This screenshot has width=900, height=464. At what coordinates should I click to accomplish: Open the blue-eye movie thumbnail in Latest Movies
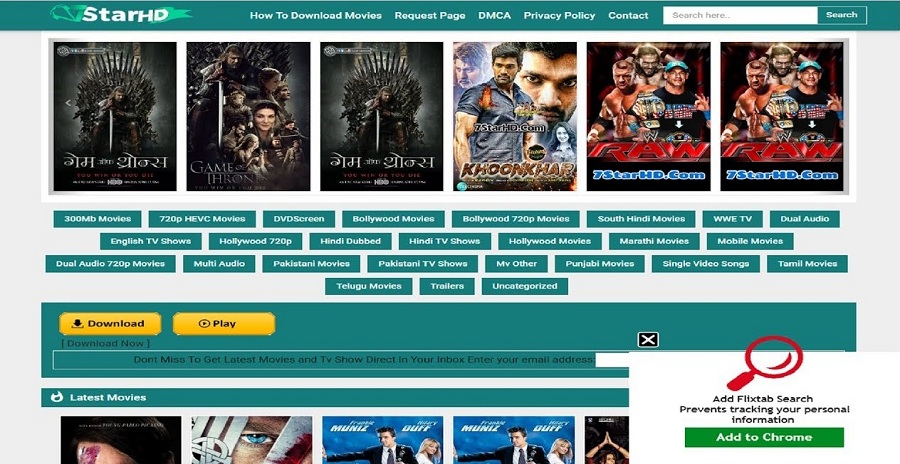(x=252, y=440)
